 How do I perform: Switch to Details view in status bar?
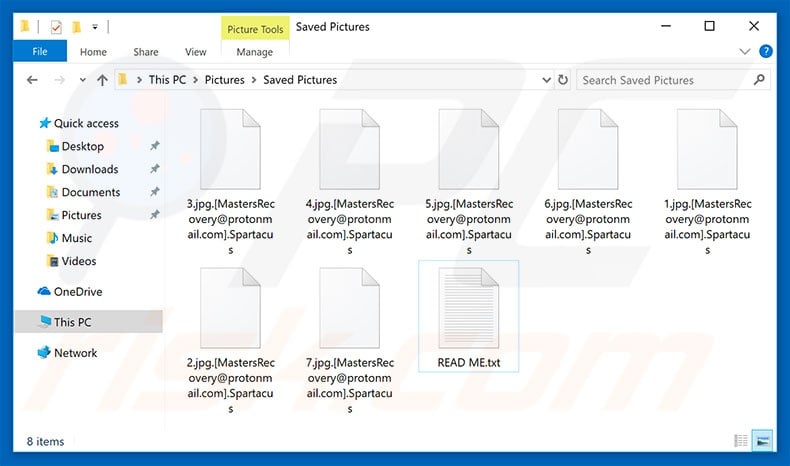(741, 441)
